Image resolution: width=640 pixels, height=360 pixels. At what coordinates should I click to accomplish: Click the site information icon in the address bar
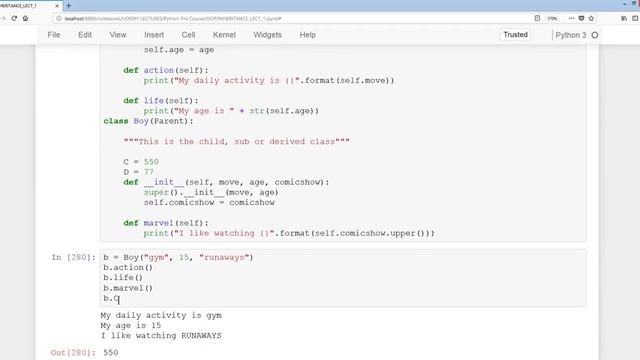point(59,18)
